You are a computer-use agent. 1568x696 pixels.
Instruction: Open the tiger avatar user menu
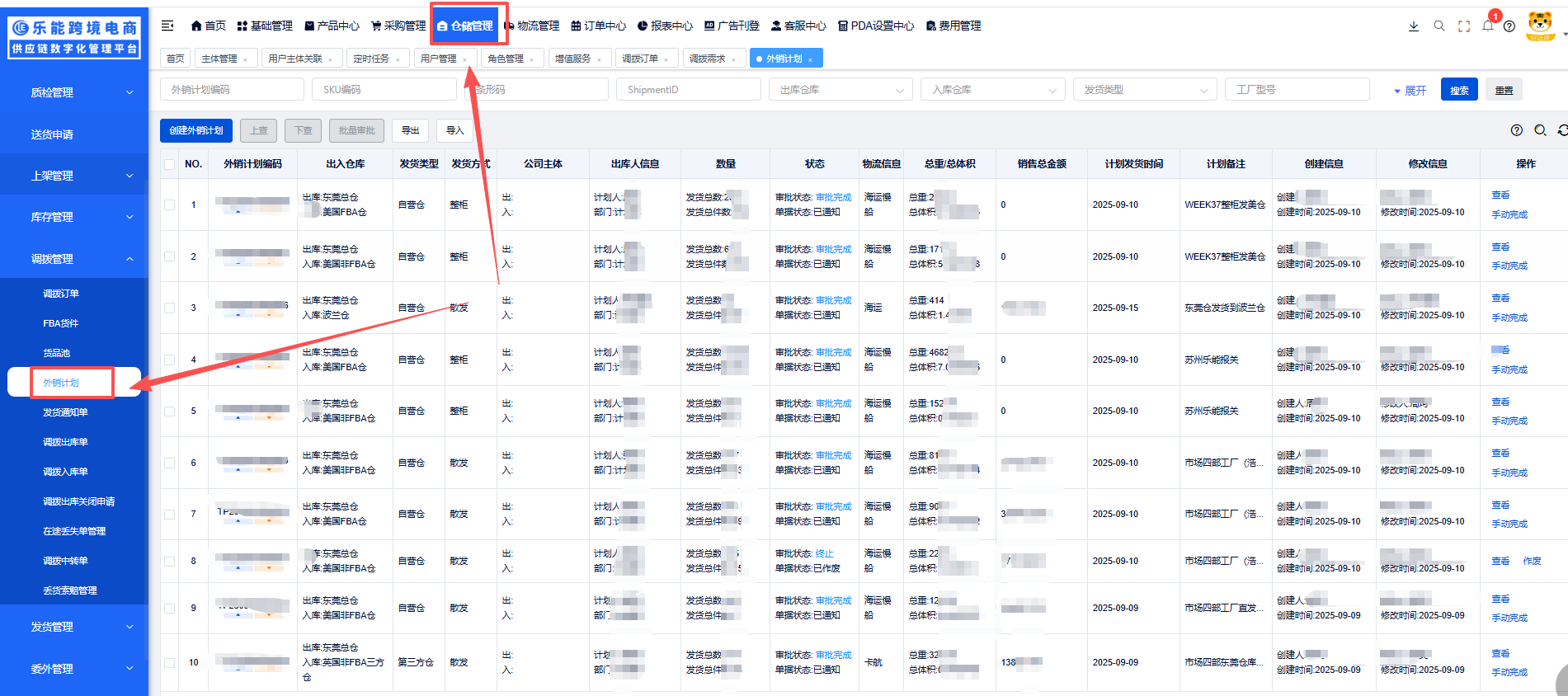[x=1541, y=25]
